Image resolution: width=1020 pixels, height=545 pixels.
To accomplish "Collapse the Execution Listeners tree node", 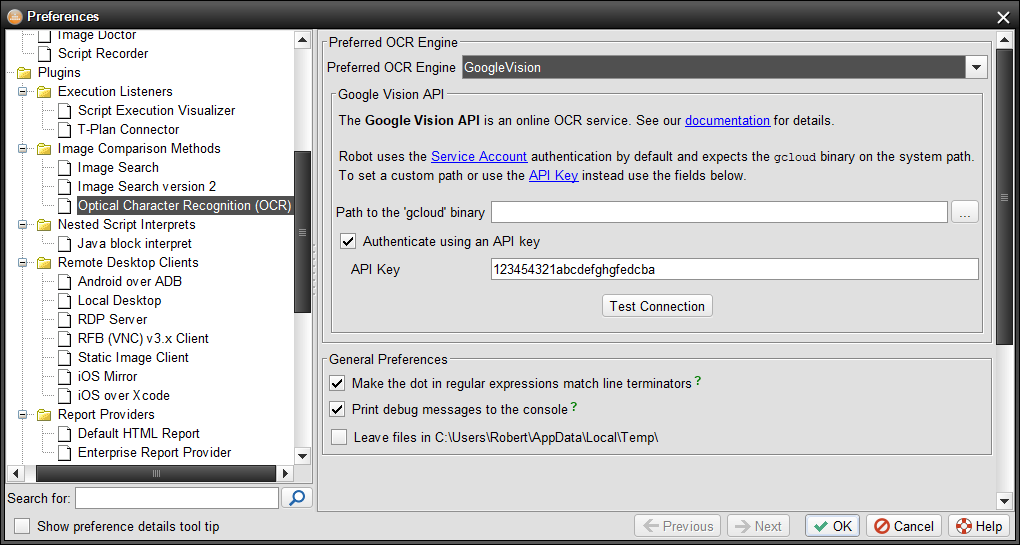I will [23, 92].
